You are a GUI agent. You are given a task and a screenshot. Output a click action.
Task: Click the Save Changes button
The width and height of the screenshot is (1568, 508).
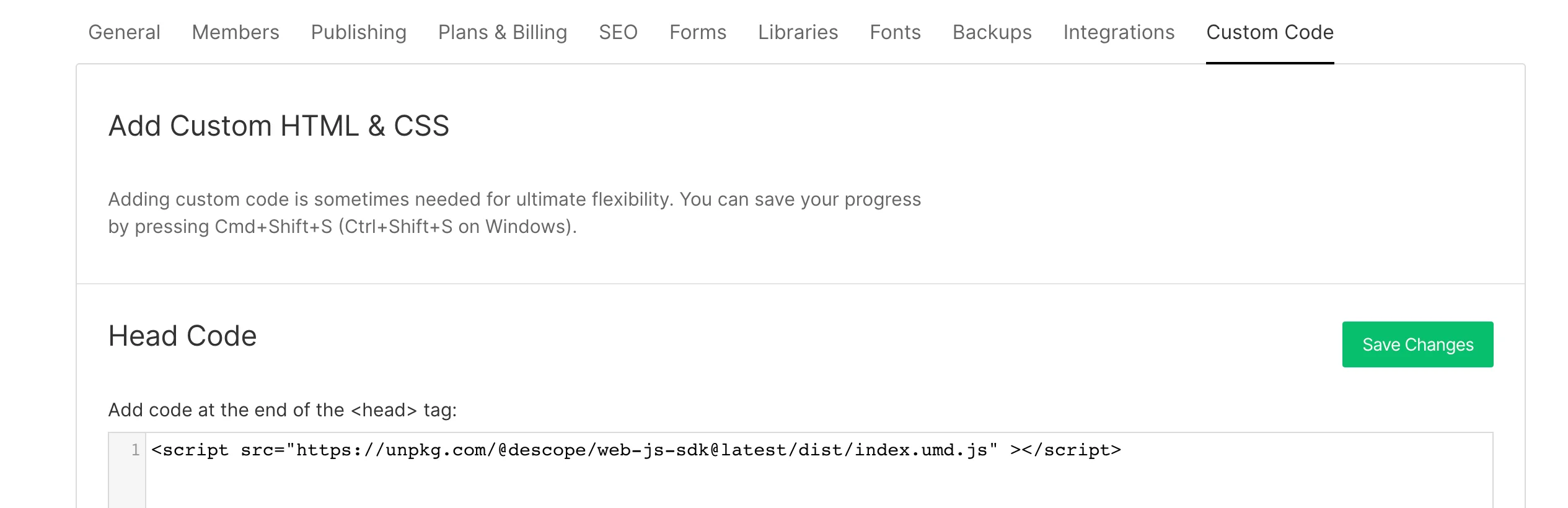click(x=1417, y=344)
